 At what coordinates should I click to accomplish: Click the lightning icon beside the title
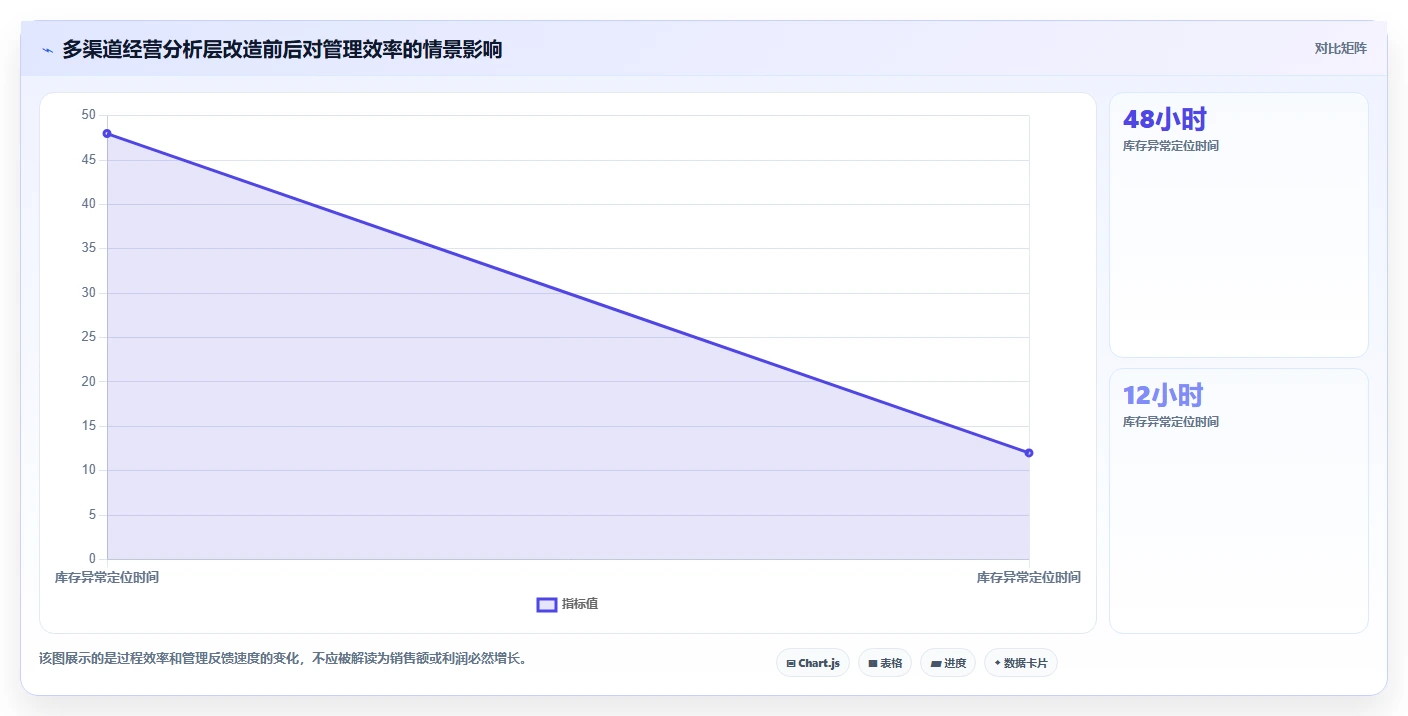47,50
